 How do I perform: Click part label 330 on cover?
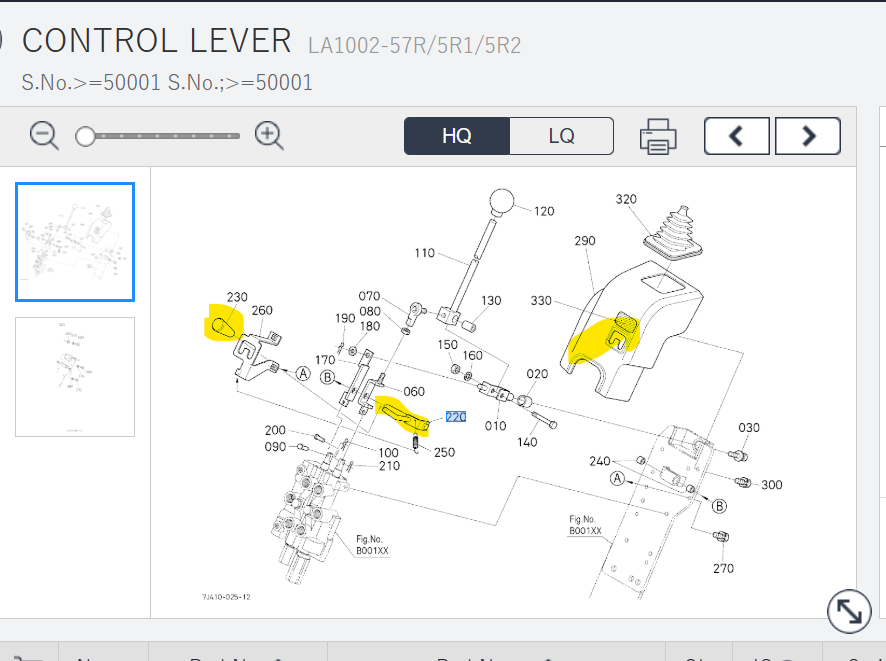click(x=541, y=301)
